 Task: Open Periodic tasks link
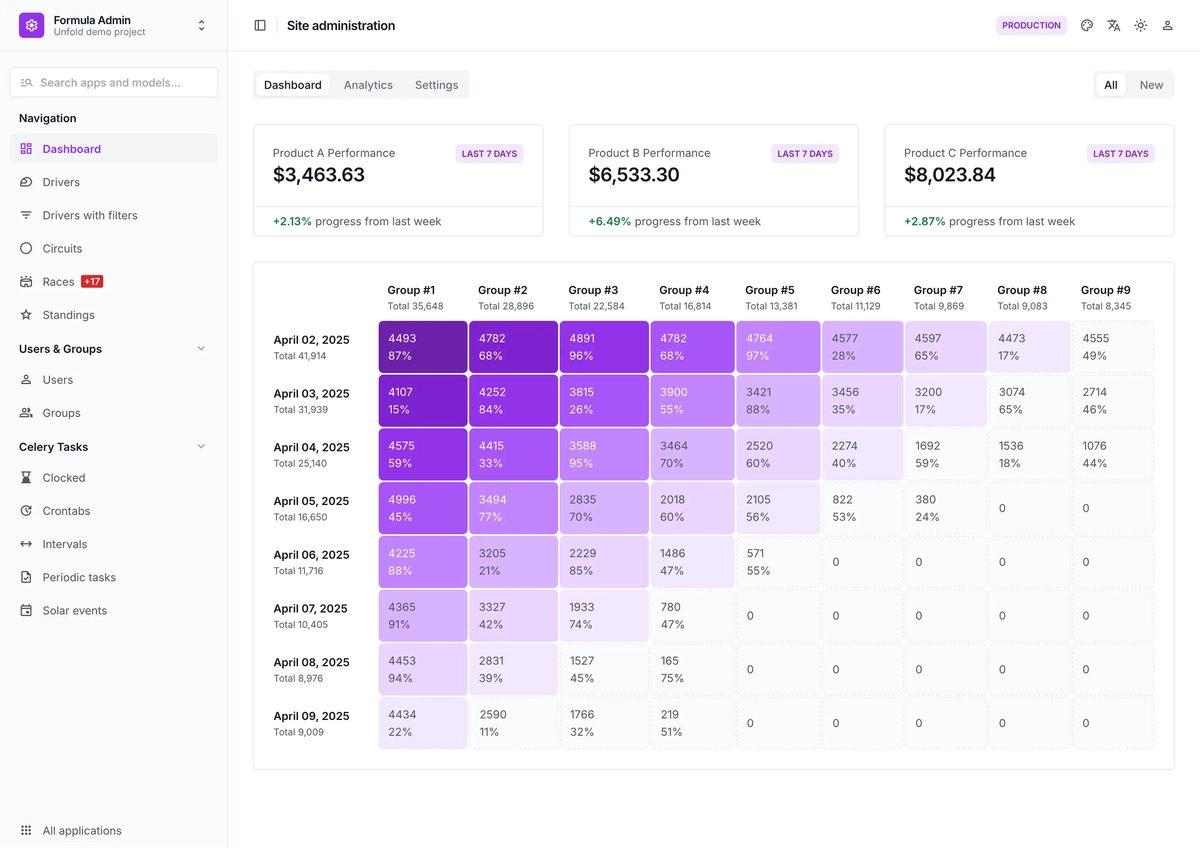(x=114, y=577)
